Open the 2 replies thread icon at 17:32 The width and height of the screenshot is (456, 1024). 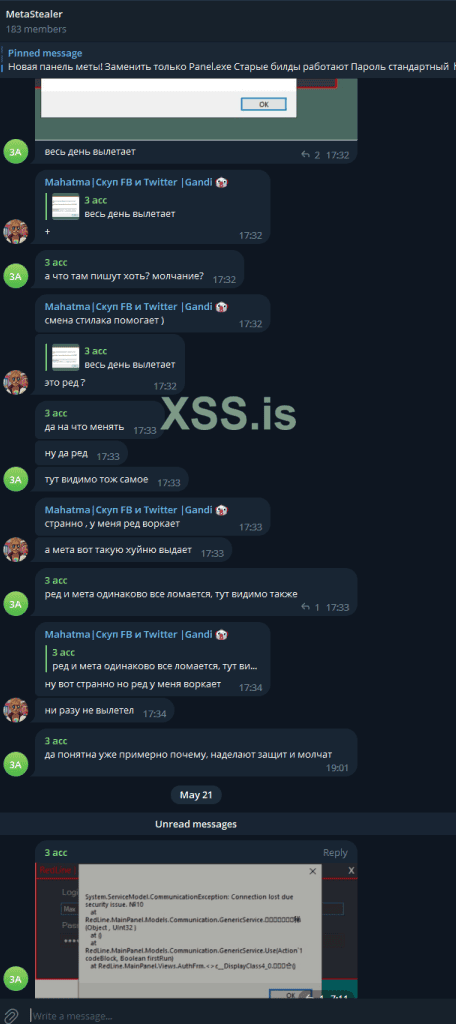pyautogui.click(x=310, y=155)
